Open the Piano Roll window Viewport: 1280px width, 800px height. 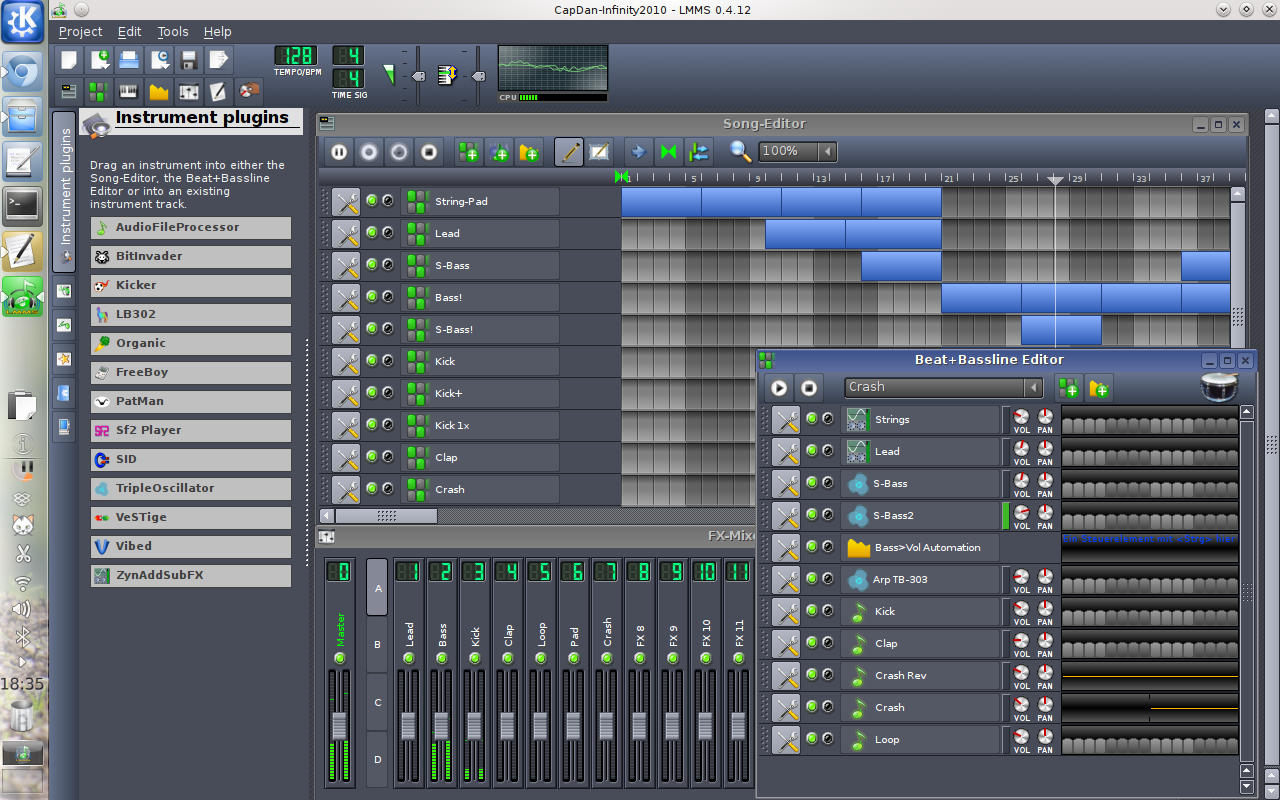[128, 92]
